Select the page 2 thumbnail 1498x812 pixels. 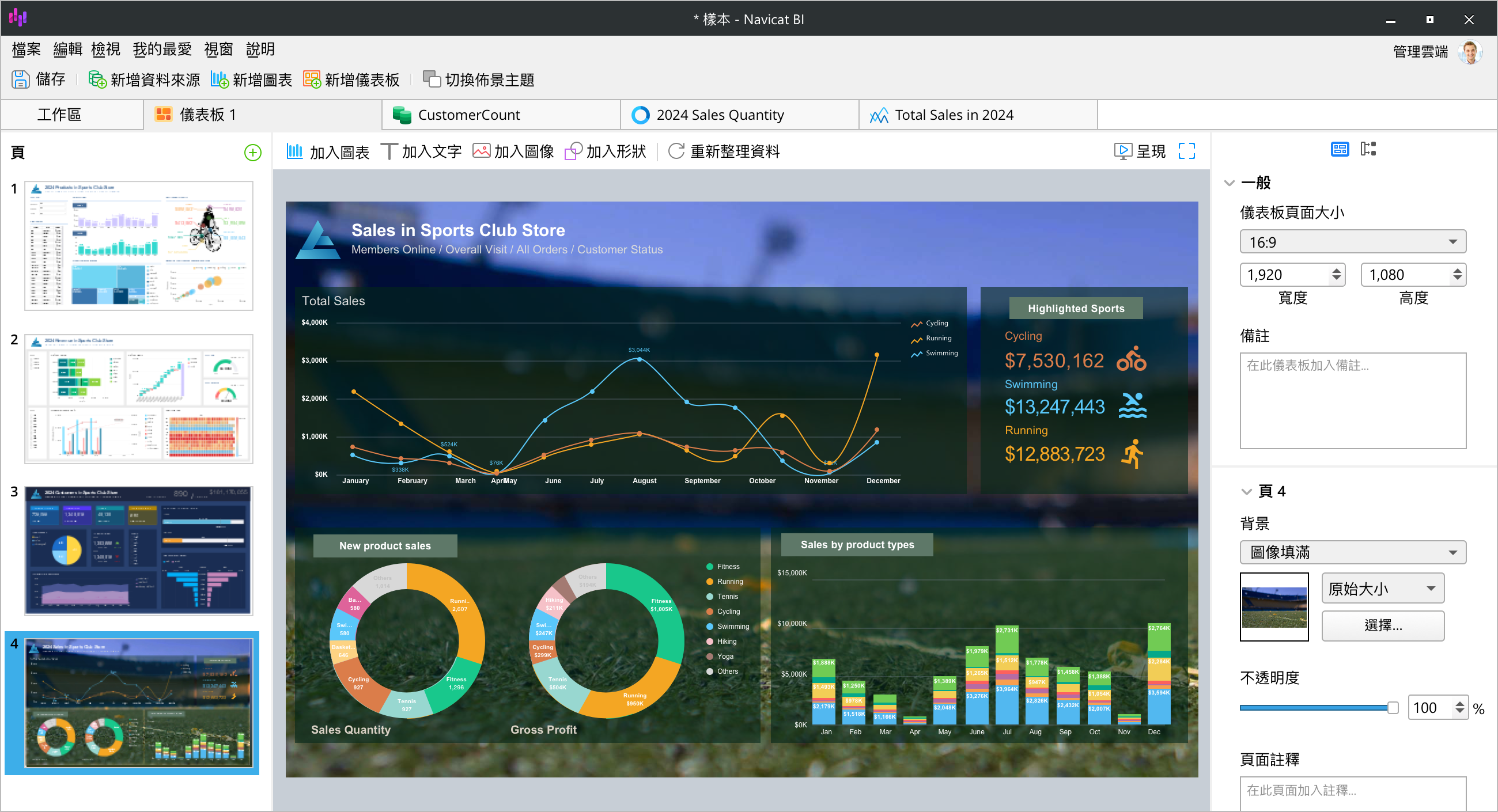pyautogui.click(x=138, y=399)
